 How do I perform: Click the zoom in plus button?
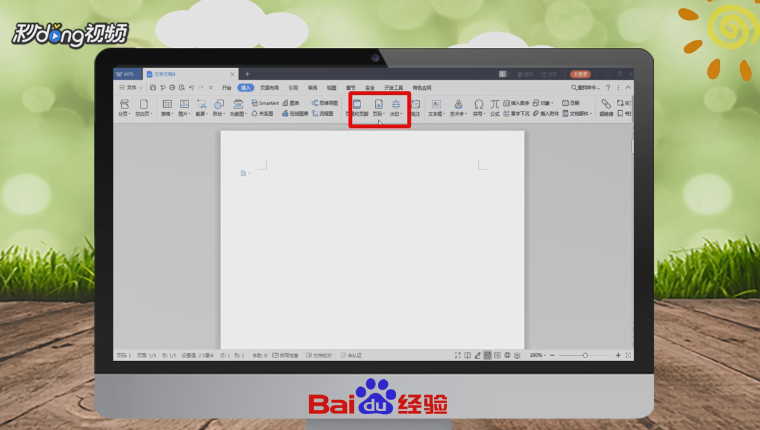[x=618, y=355]
